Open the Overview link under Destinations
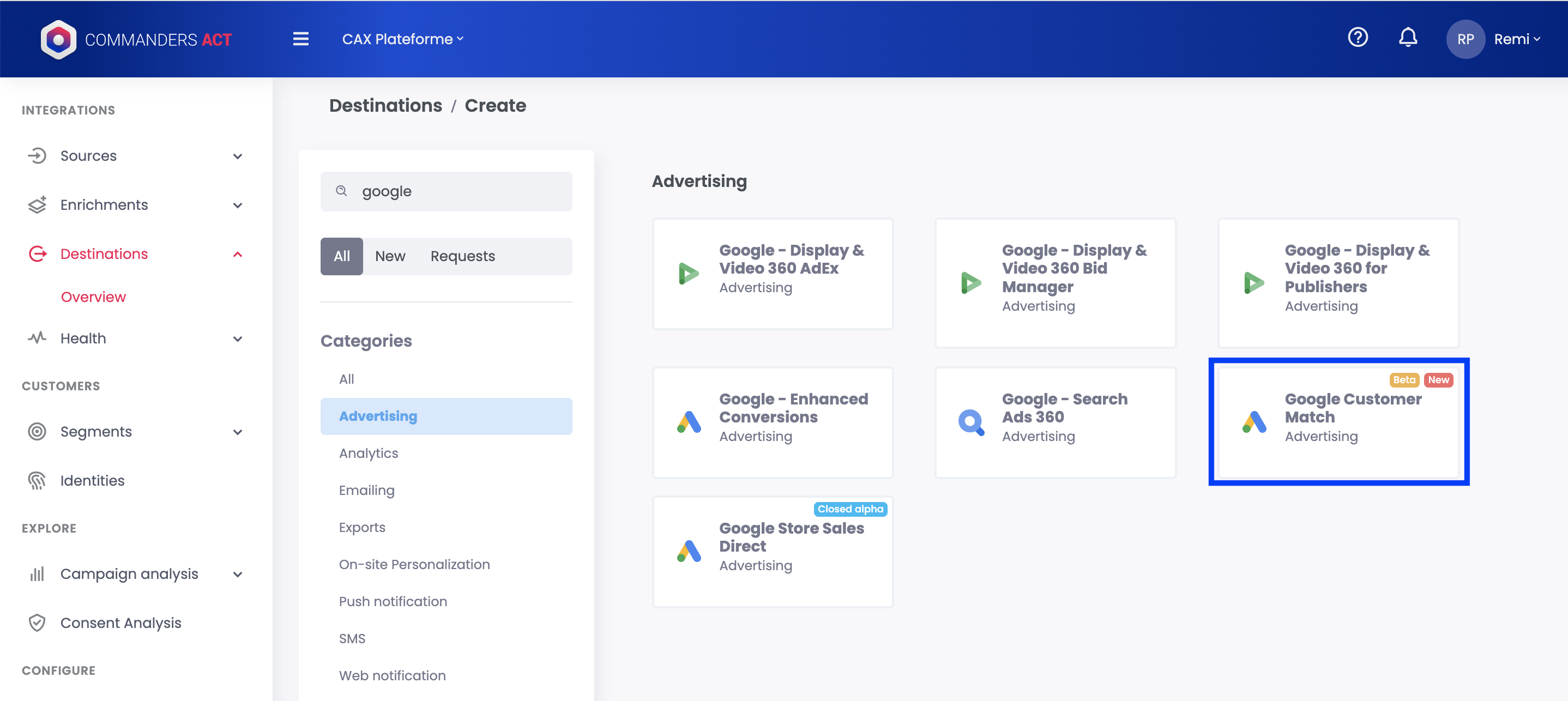The image size is (1568, 701). click(93, 297)
